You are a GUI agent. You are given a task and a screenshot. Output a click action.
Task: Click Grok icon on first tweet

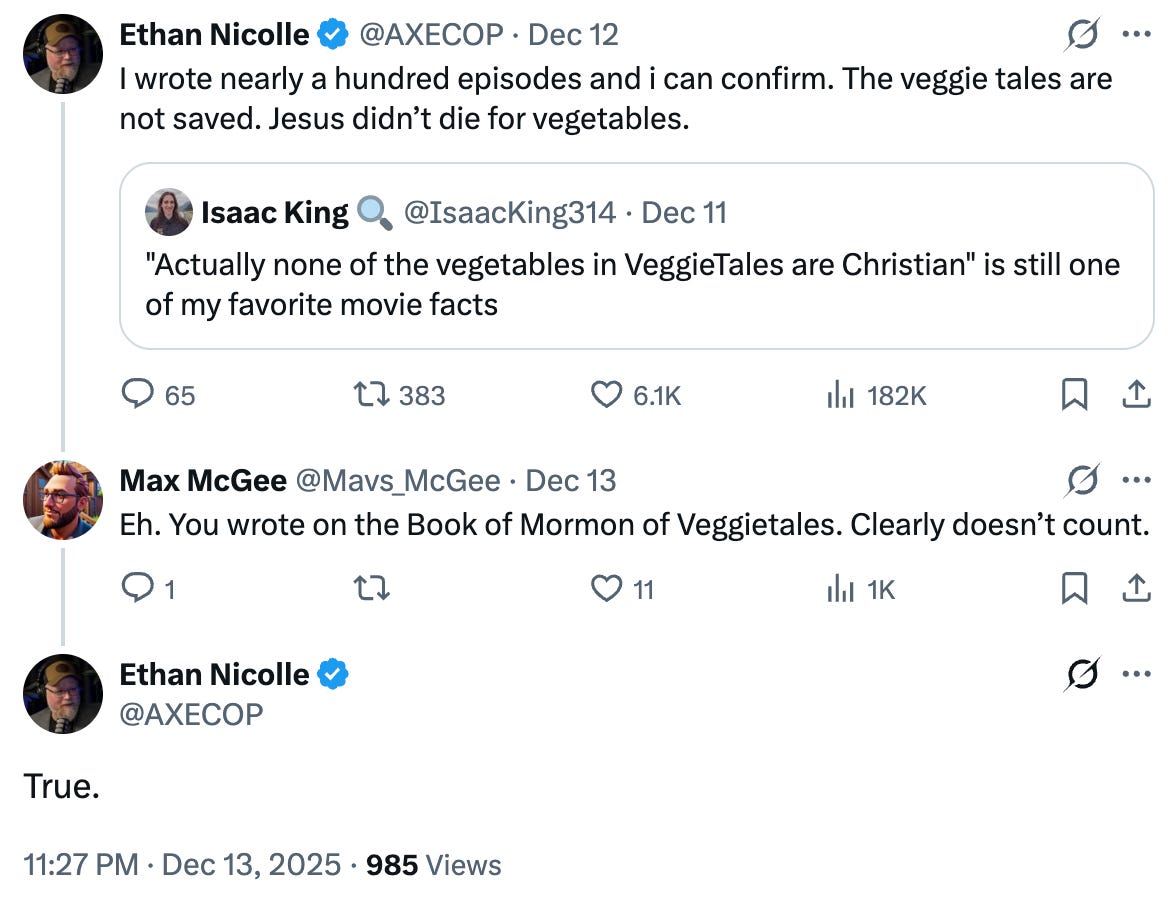pos(1083,36)
